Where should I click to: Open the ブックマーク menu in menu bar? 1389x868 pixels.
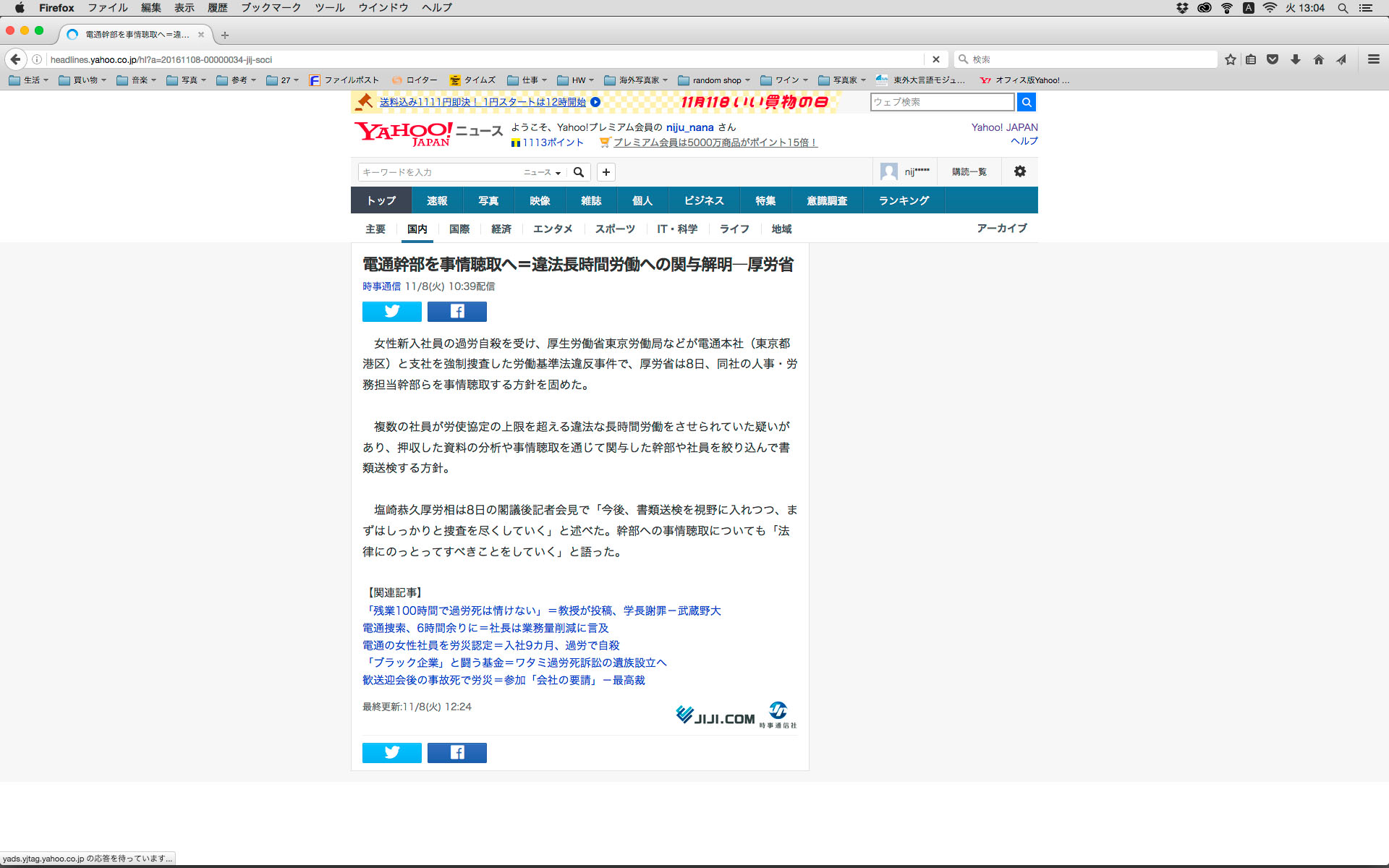[271, 8]
